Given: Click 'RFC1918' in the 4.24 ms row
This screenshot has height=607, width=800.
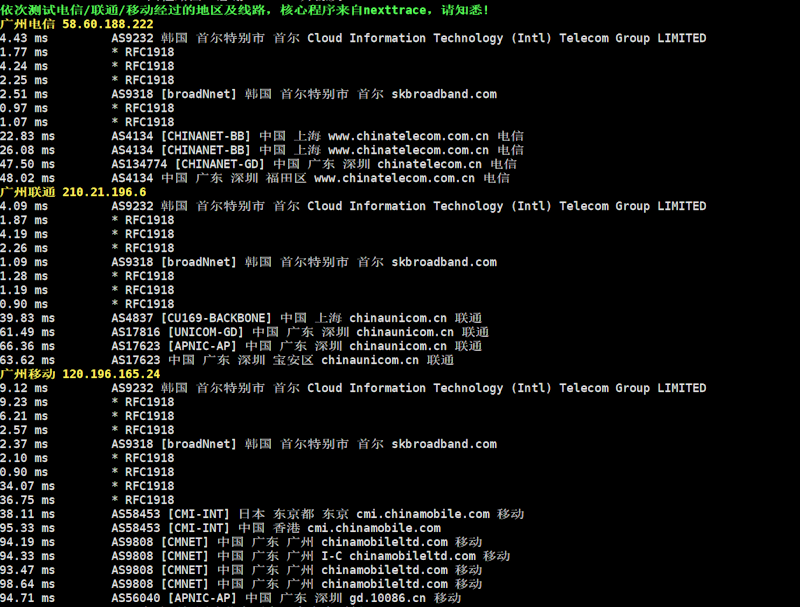Looking at the screenshot, I should 149,66.
